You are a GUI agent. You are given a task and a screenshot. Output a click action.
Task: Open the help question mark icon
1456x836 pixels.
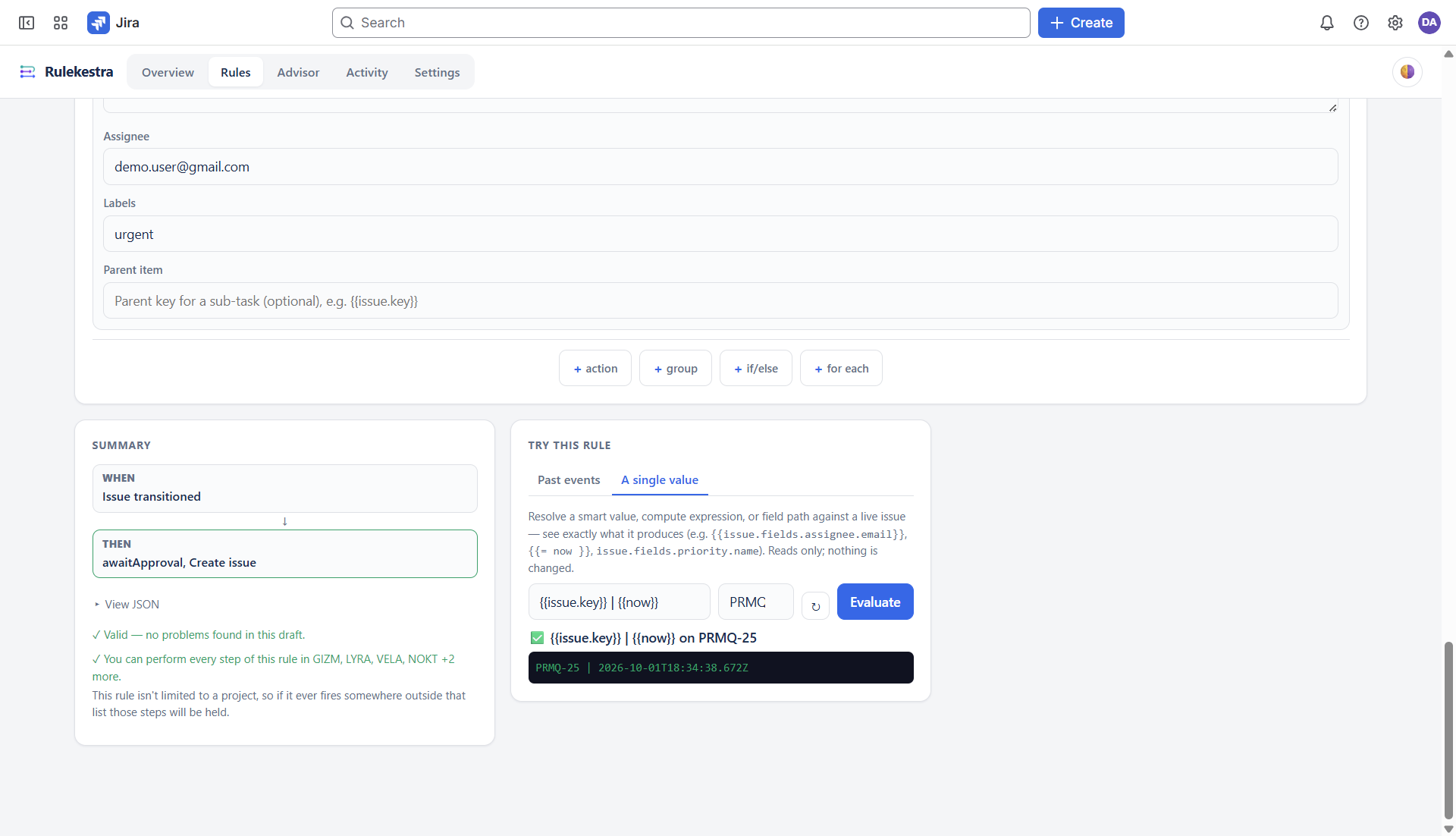tap(1361, 23)
